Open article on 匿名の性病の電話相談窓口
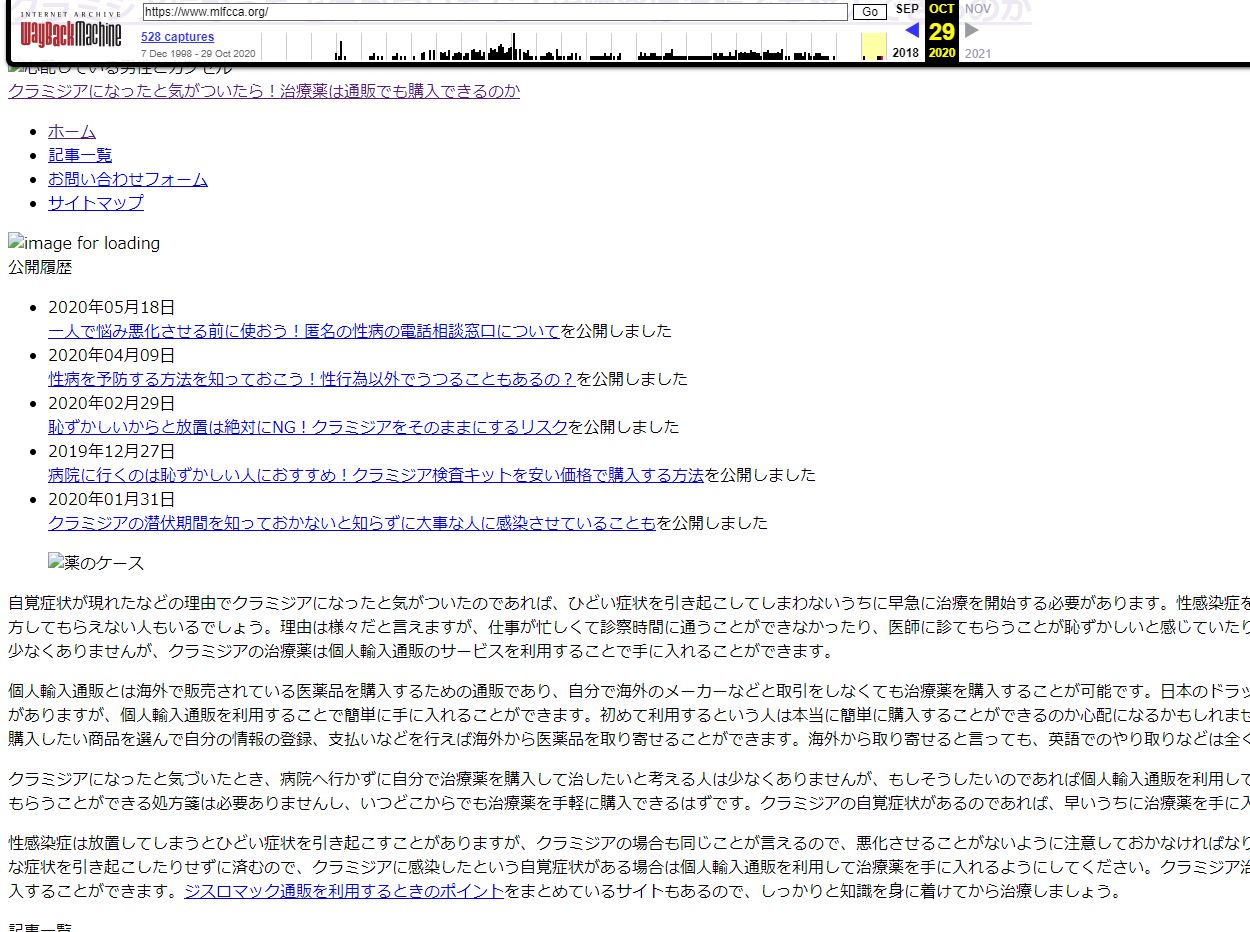Image resolution: width=1250 pixels, height=932 pixels. tap(304, 331)
